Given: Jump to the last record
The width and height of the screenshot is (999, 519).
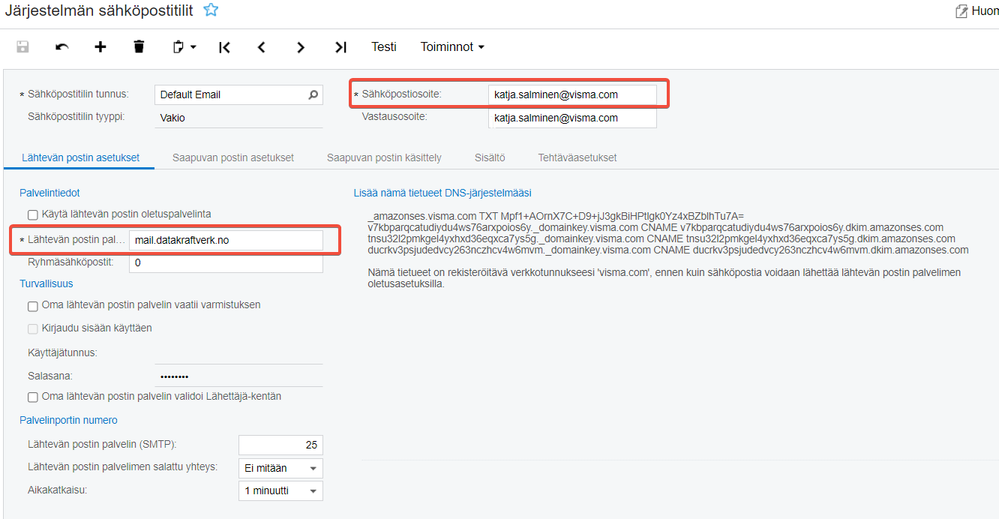Looking at the screenshot, I should (341, 47).
